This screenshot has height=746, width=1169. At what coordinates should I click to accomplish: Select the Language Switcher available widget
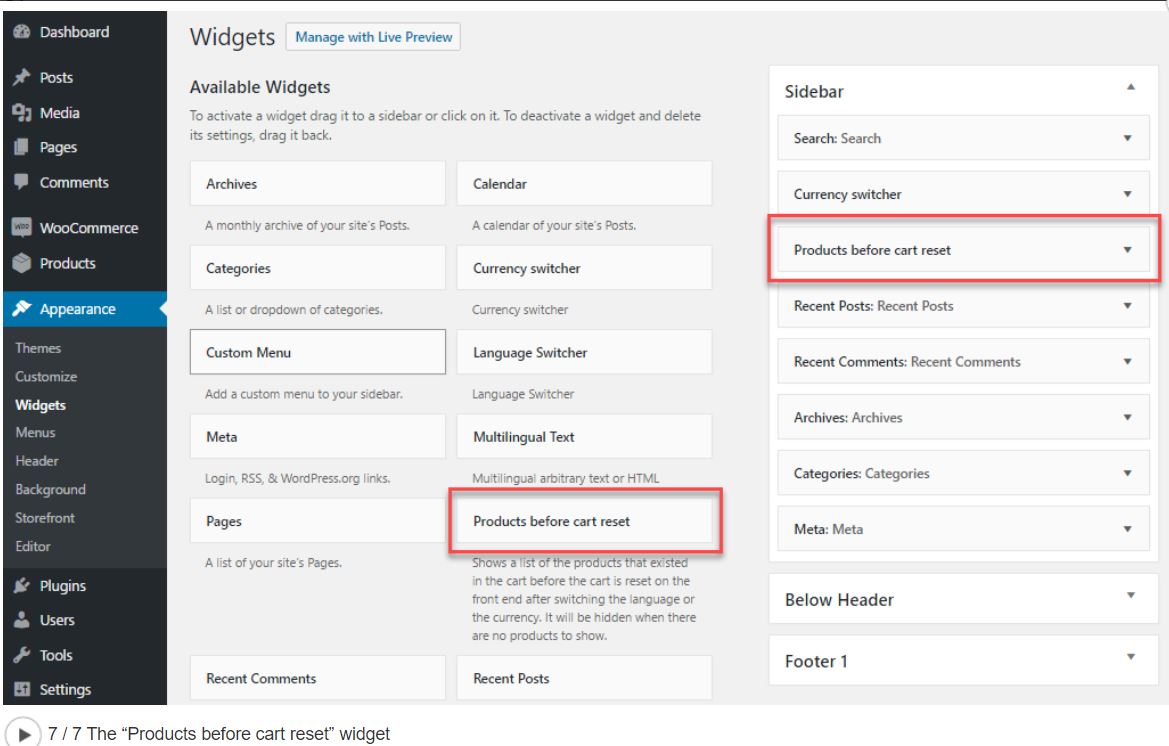pos(584,352)
